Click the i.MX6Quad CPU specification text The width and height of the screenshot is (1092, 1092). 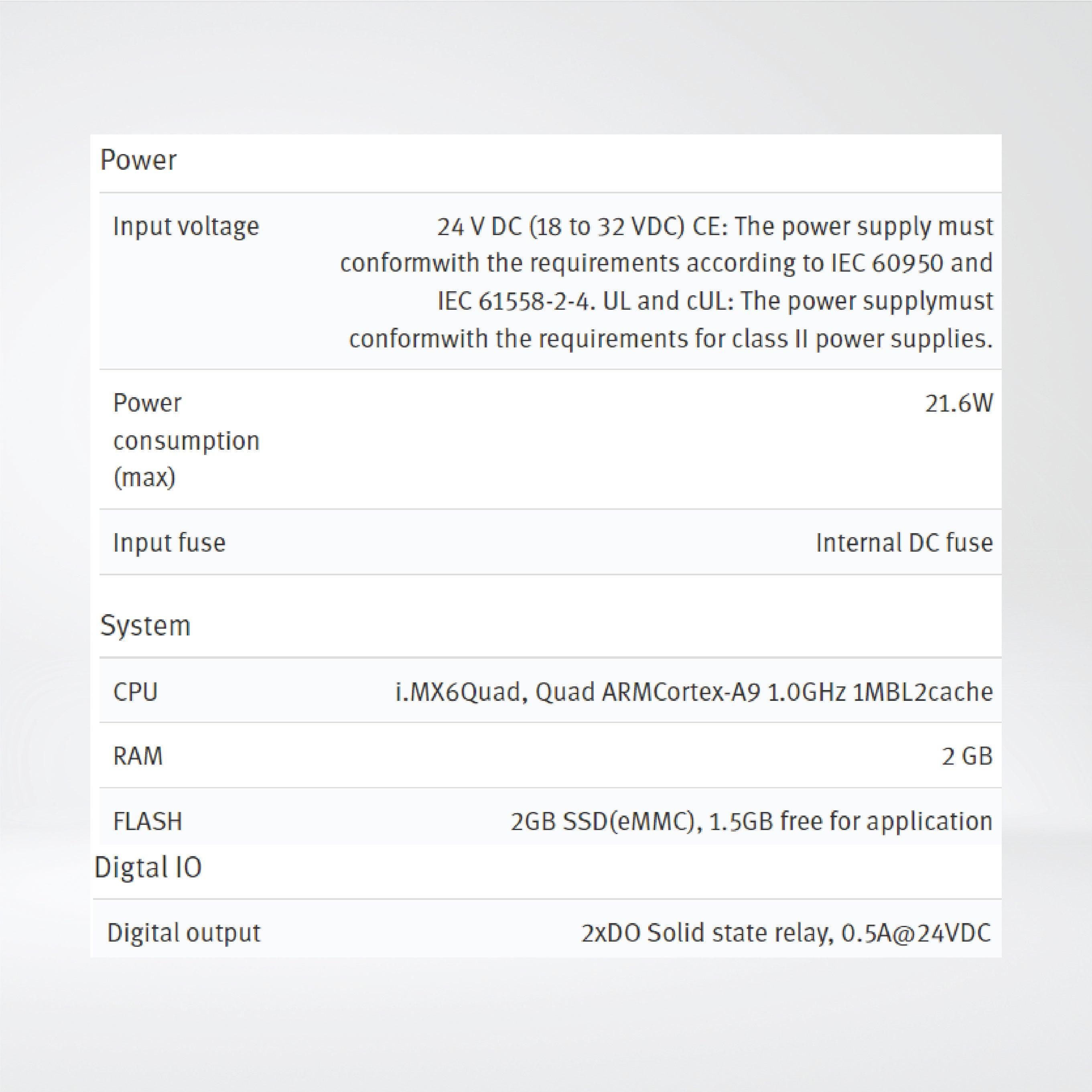694,692
